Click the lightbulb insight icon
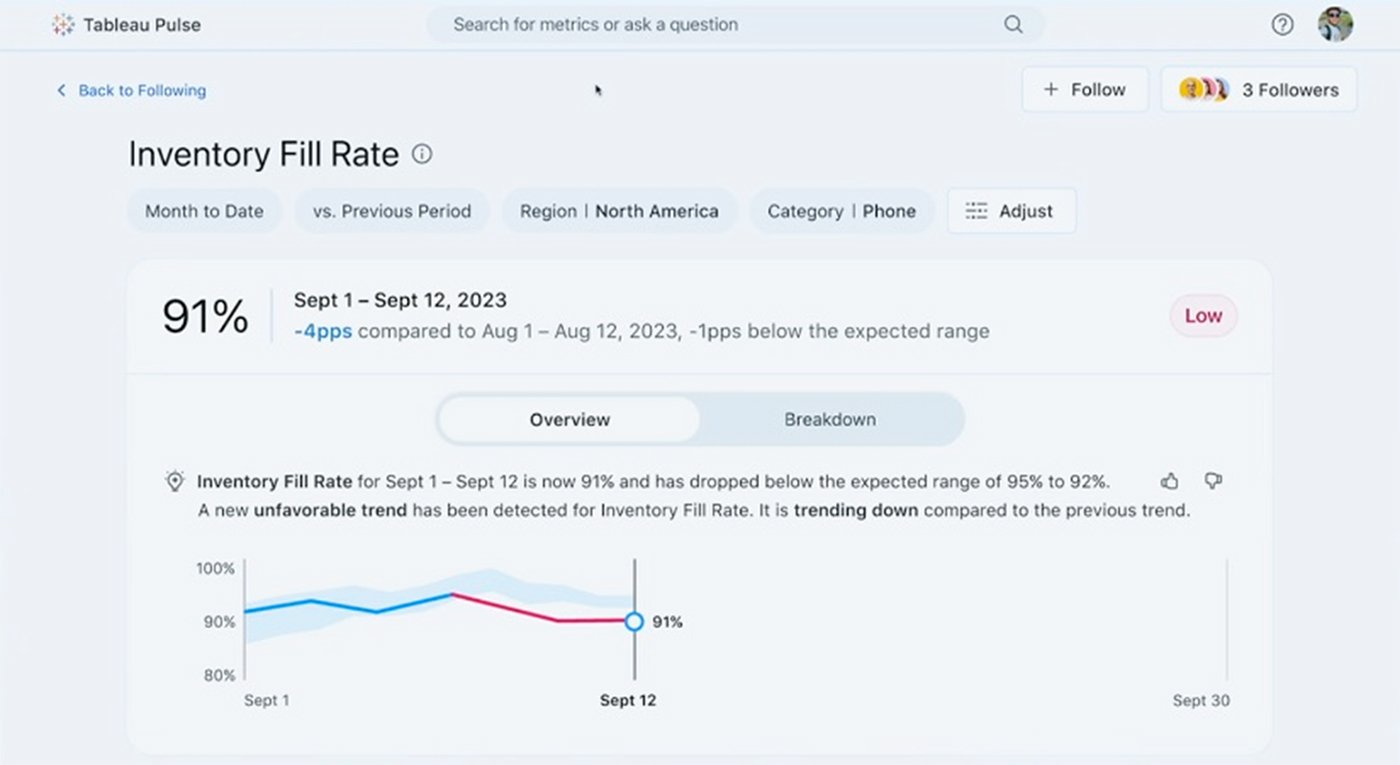Viewport: 1400px width, 765px height. pyautogui.click(x=175, y=482)
